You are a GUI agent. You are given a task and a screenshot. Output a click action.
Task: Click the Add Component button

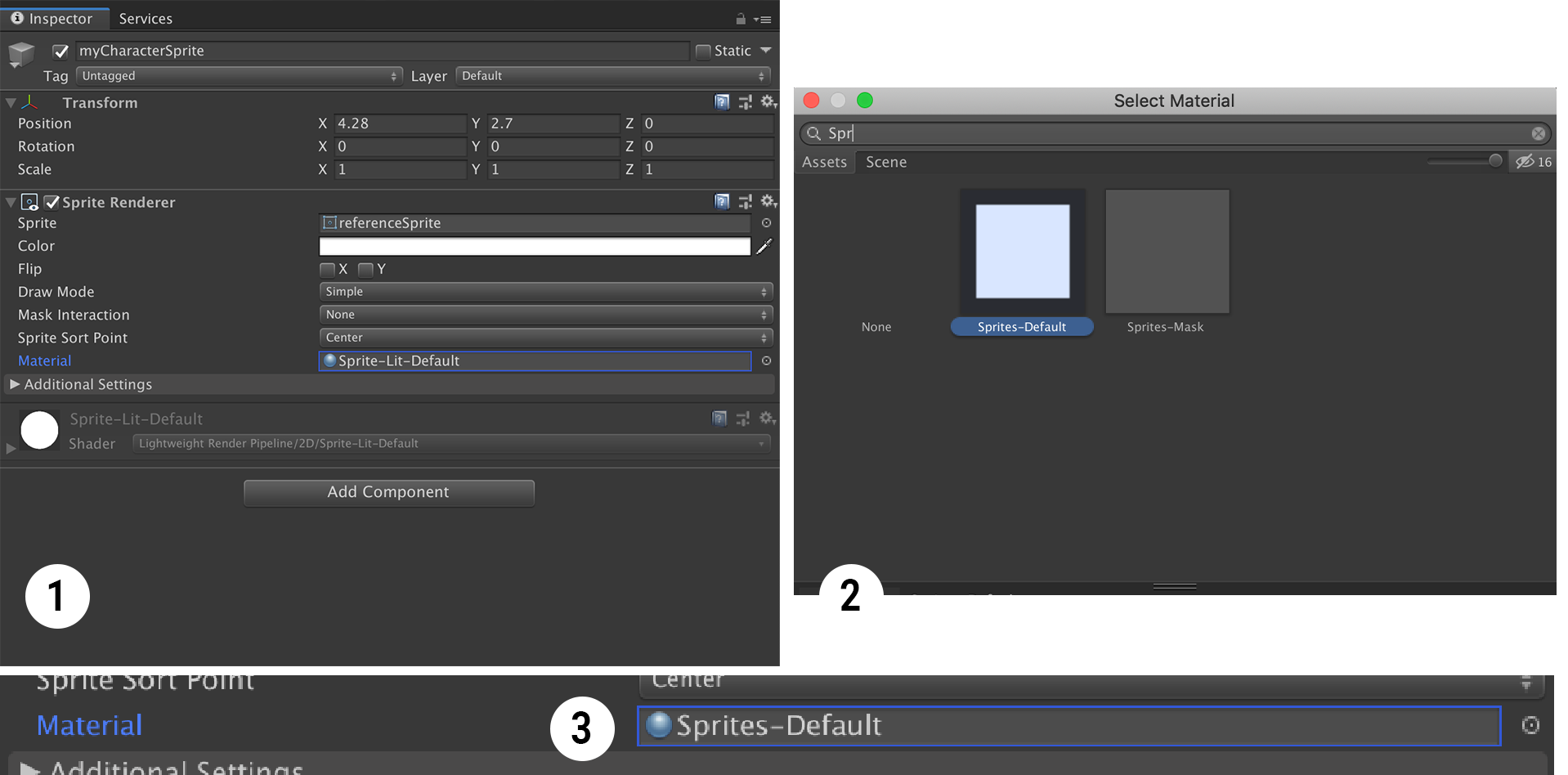(388, 492)
